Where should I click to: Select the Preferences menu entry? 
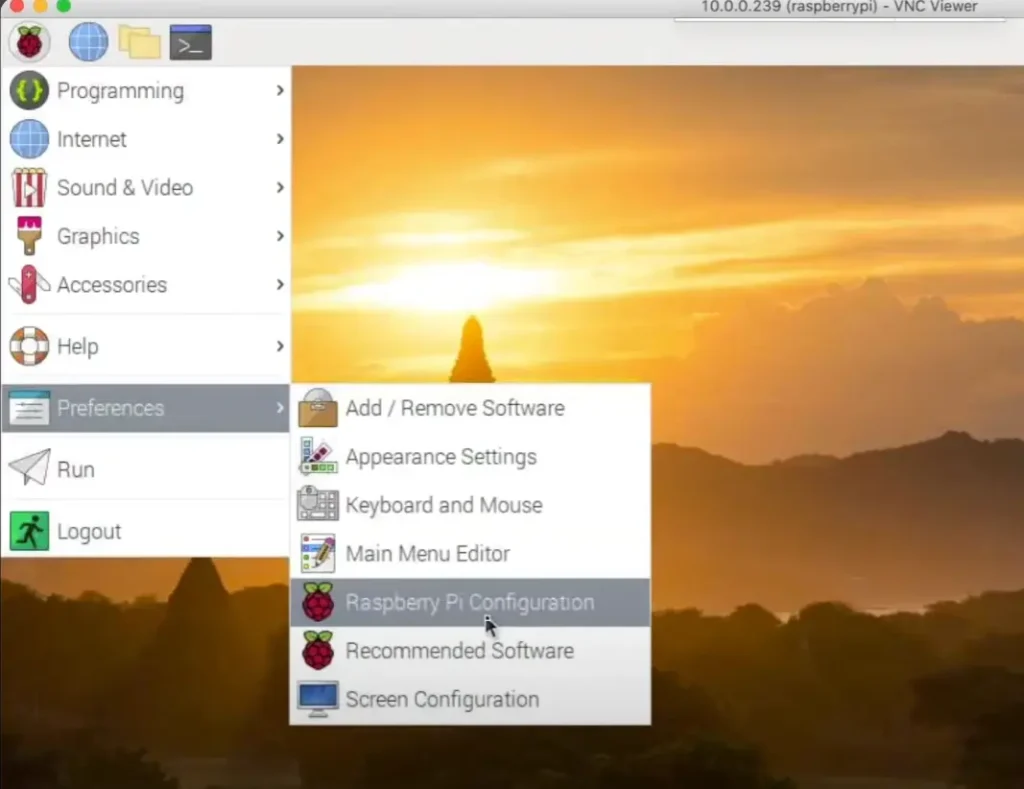[x=146, y=408]
